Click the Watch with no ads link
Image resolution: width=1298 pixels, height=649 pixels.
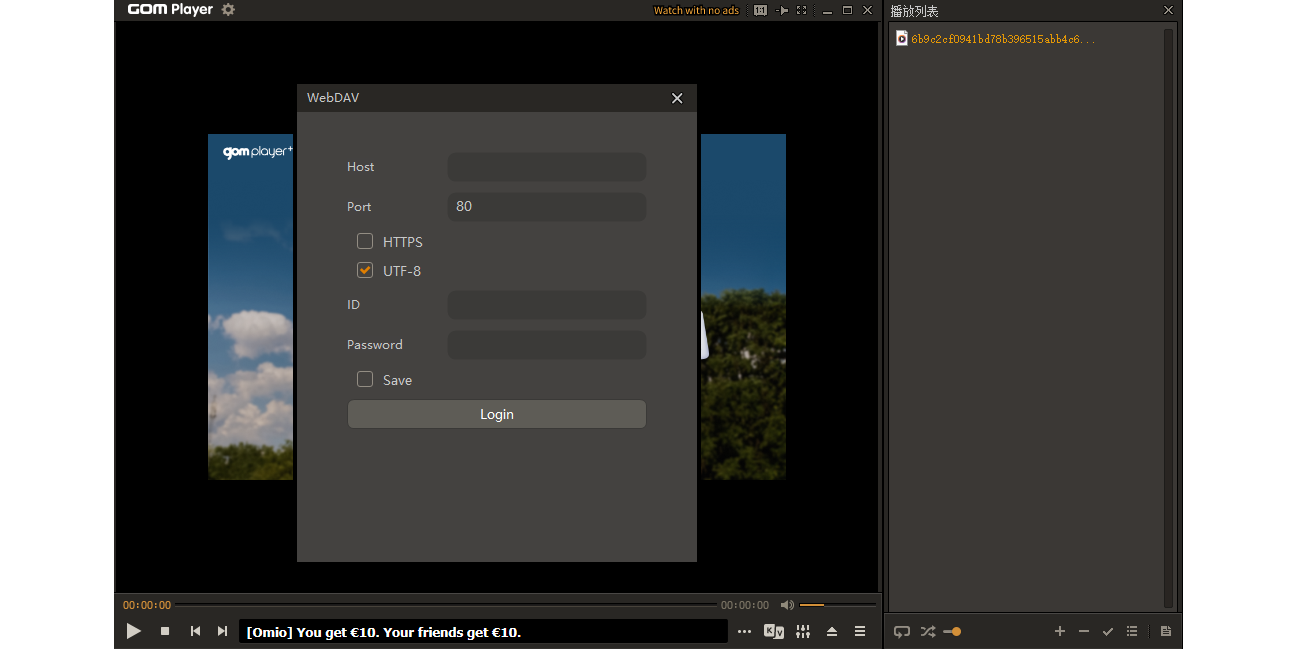pos(696,10)
